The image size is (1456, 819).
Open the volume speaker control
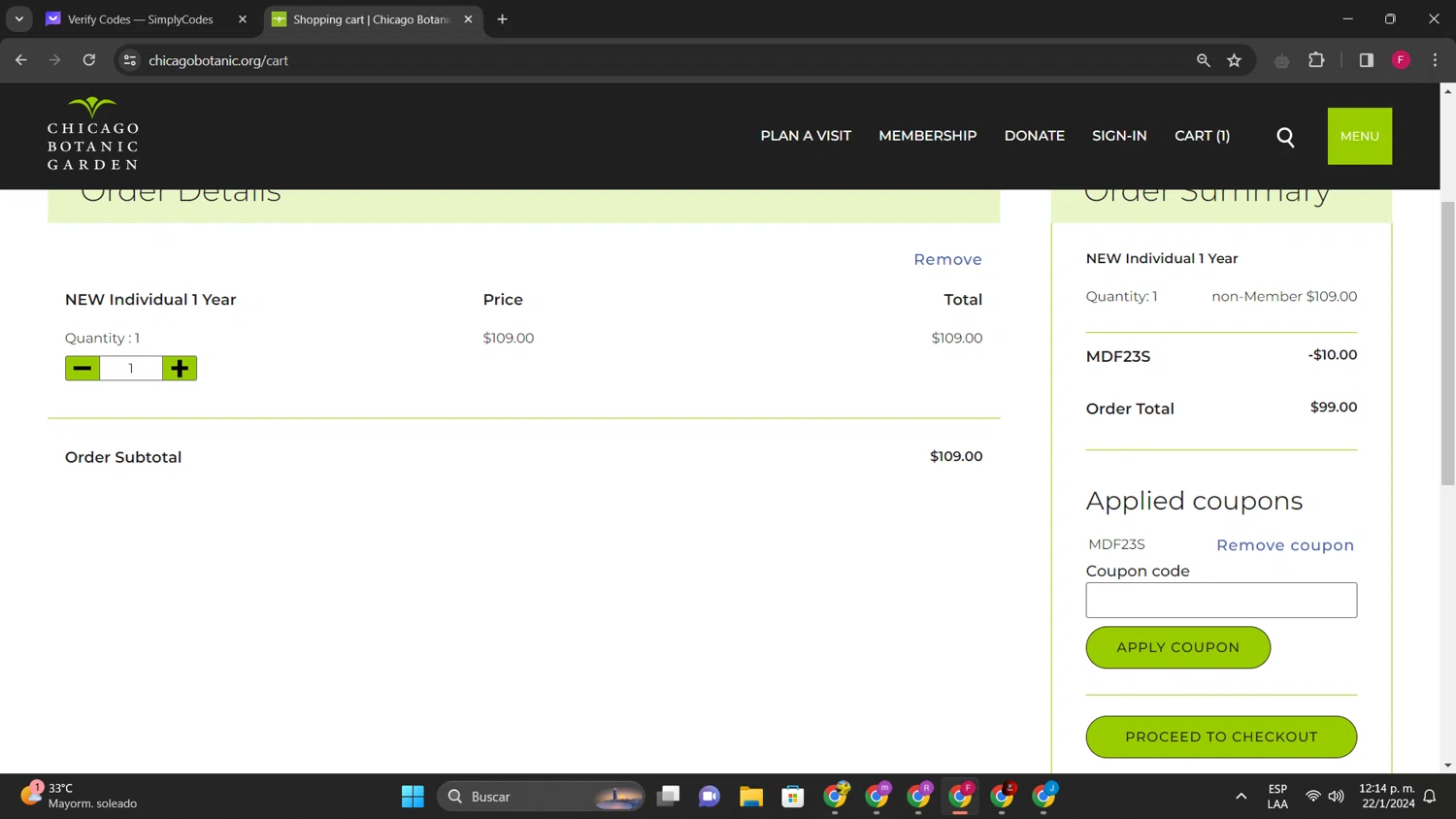[x=1337, y=797]
